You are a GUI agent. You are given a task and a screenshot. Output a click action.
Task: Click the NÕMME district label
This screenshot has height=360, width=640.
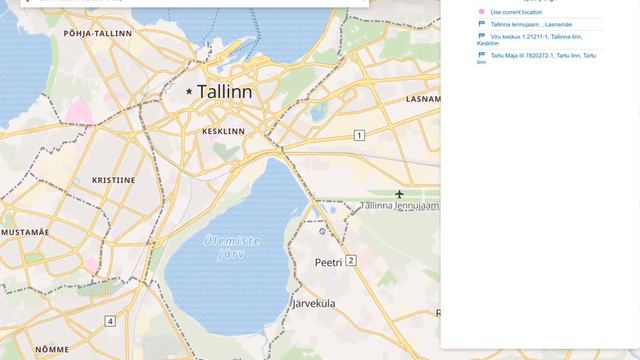tap(52, 350)
